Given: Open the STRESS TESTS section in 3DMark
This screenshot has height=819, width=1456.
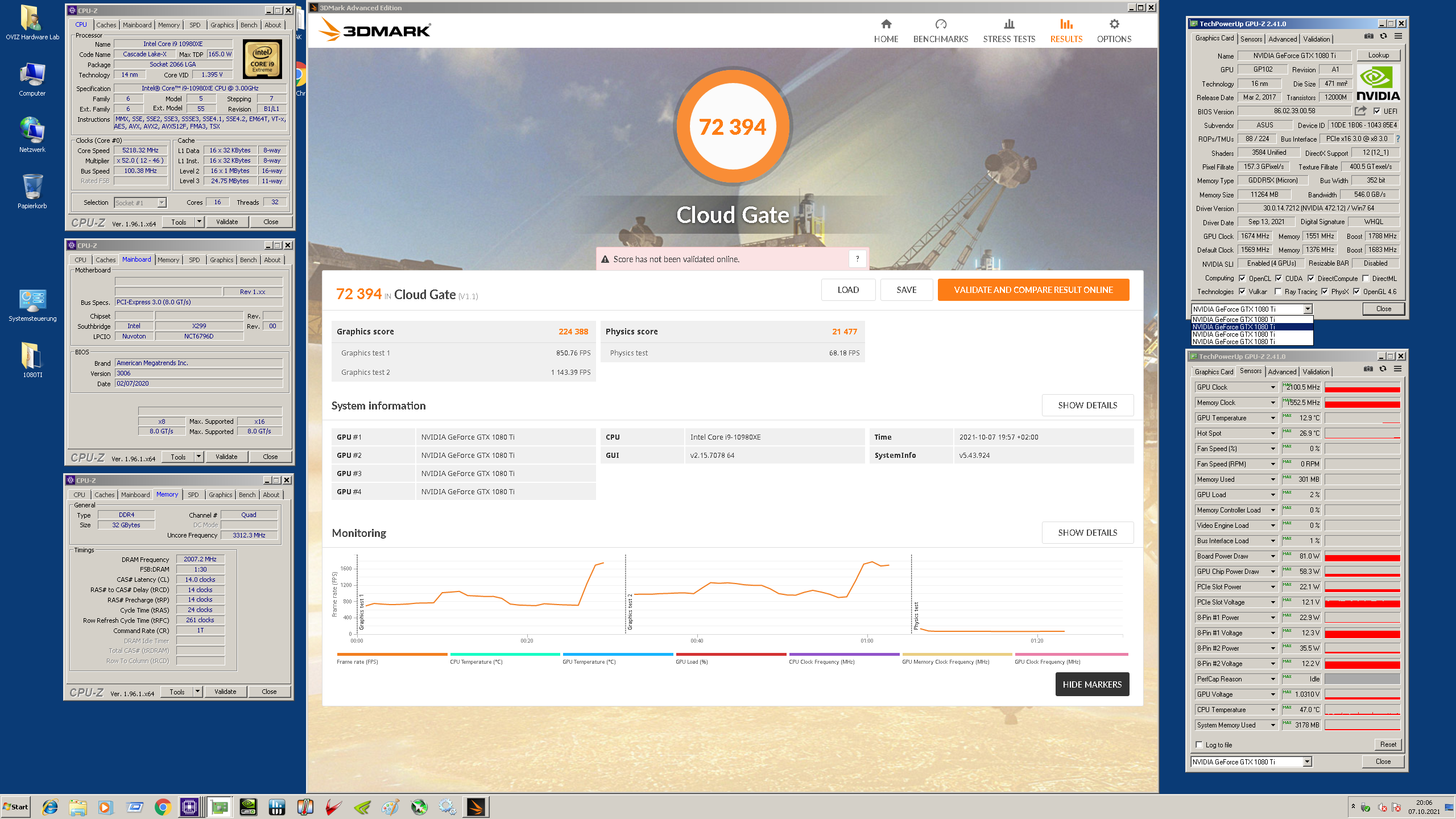Looking at the screenshot, I should point(1009,31).
